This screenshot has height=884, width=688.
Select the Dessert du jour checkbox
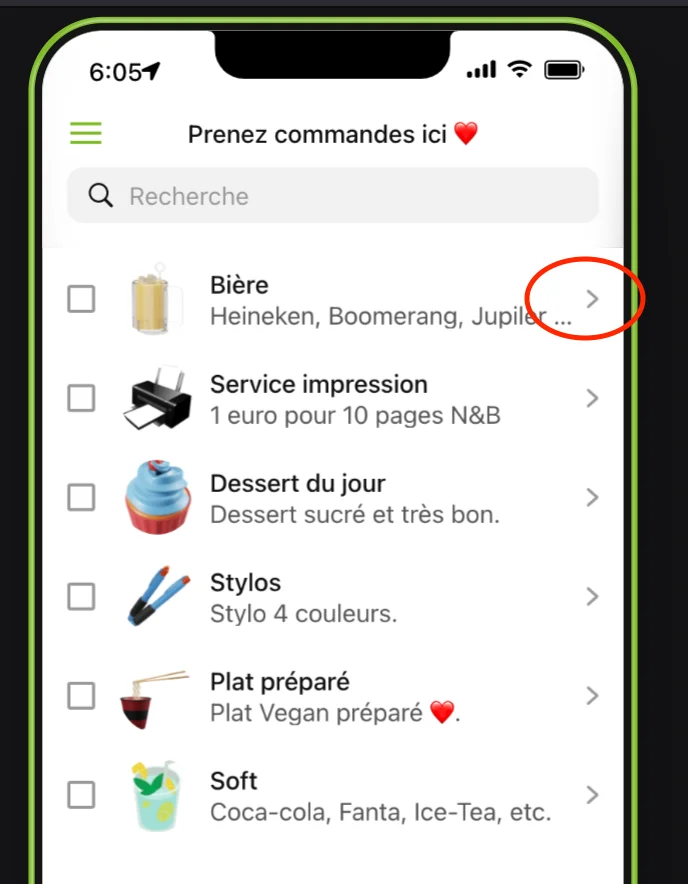81,497
